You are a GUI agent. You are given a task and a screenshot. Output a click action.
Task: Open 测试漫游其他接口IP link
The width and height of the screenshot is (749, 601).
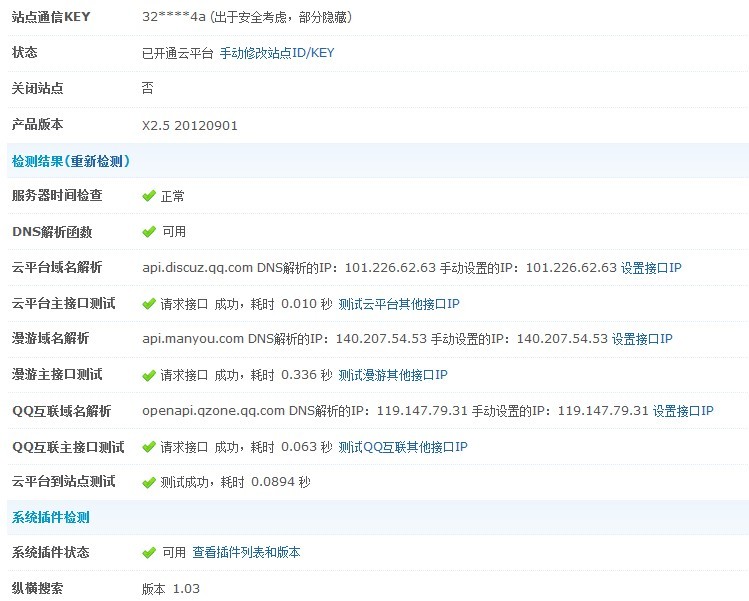(x=393, y=375)
